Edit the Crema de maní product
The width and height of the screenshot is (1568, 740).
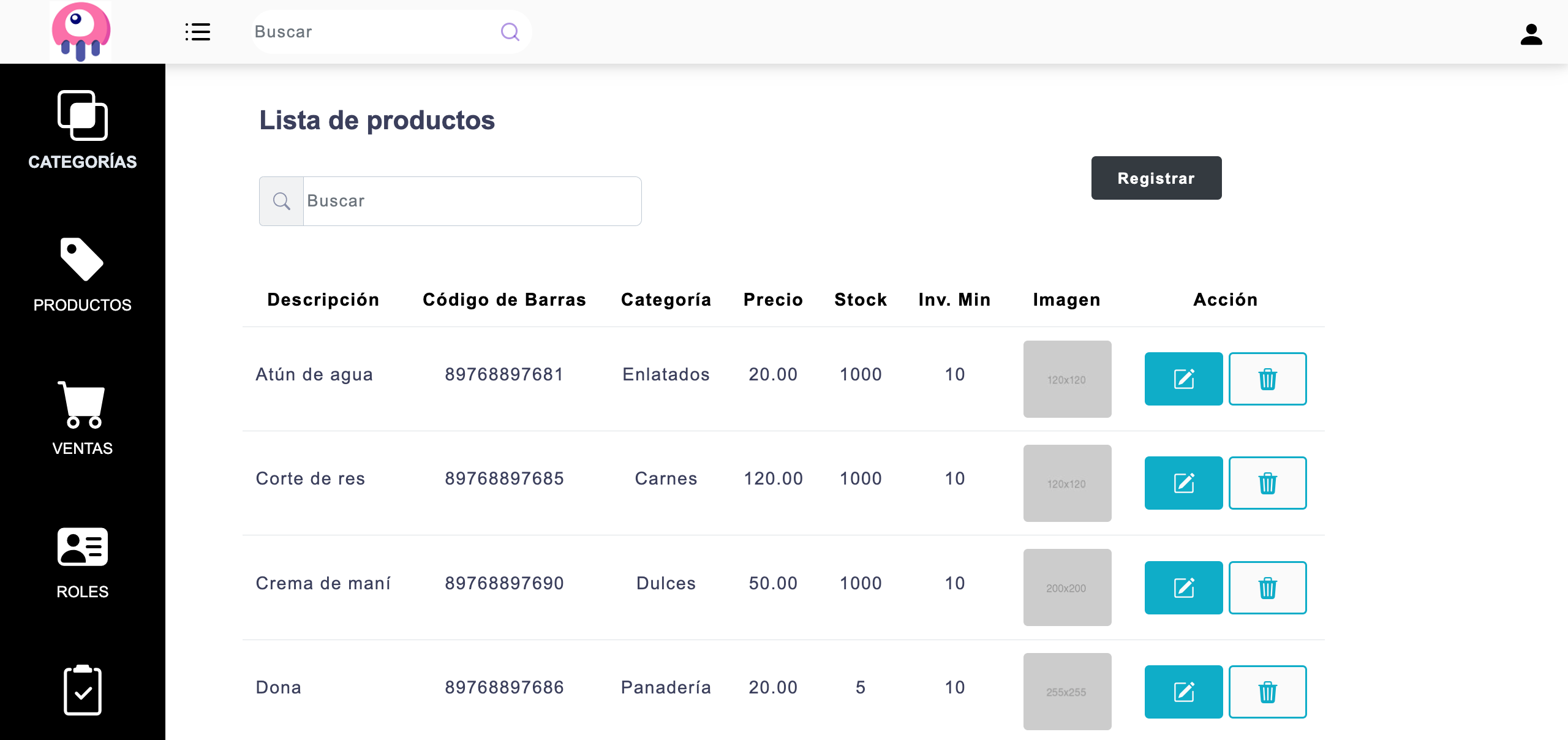1183,587
